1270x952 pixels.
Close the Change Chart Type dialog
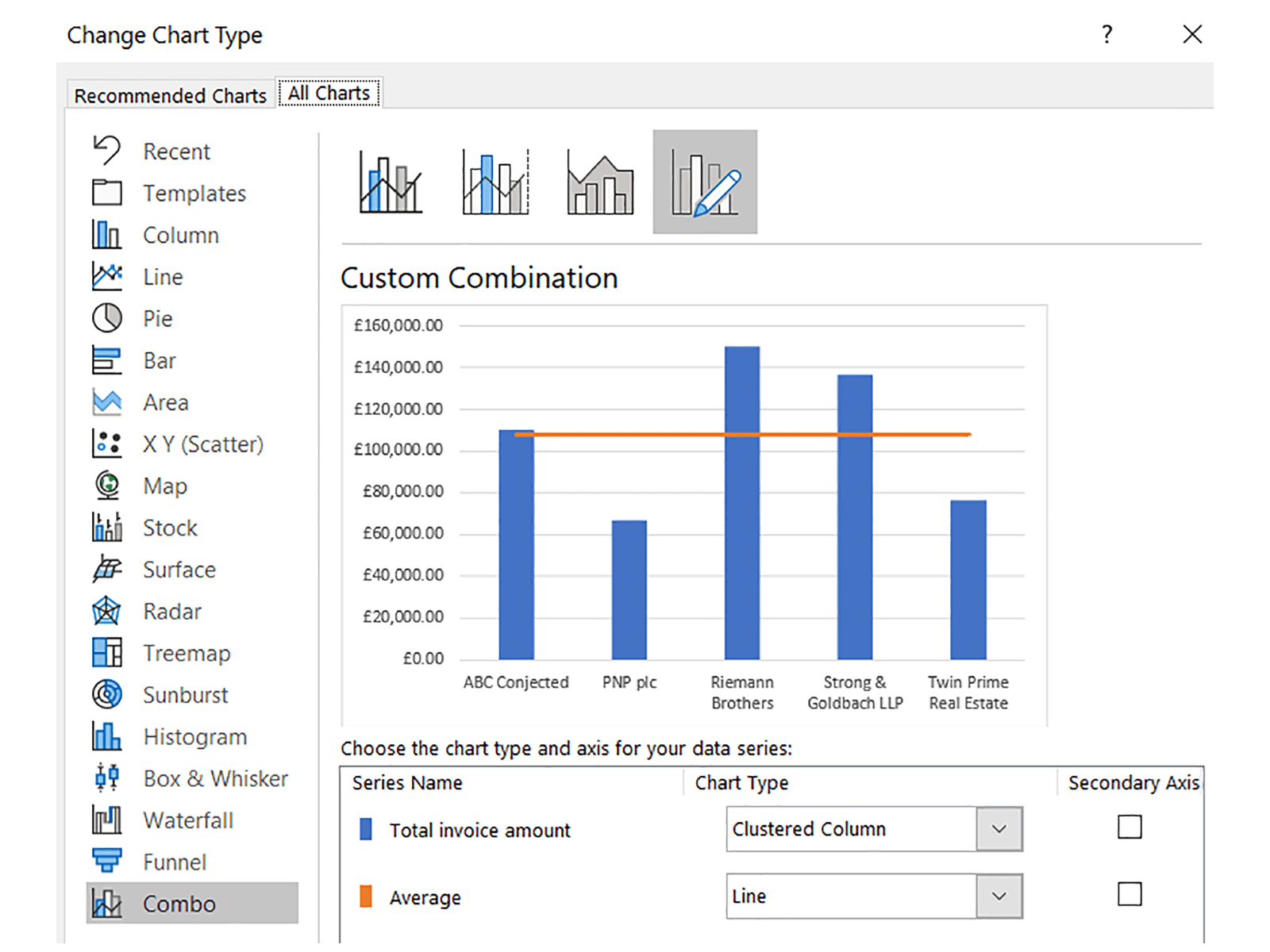pos(1191,34)
